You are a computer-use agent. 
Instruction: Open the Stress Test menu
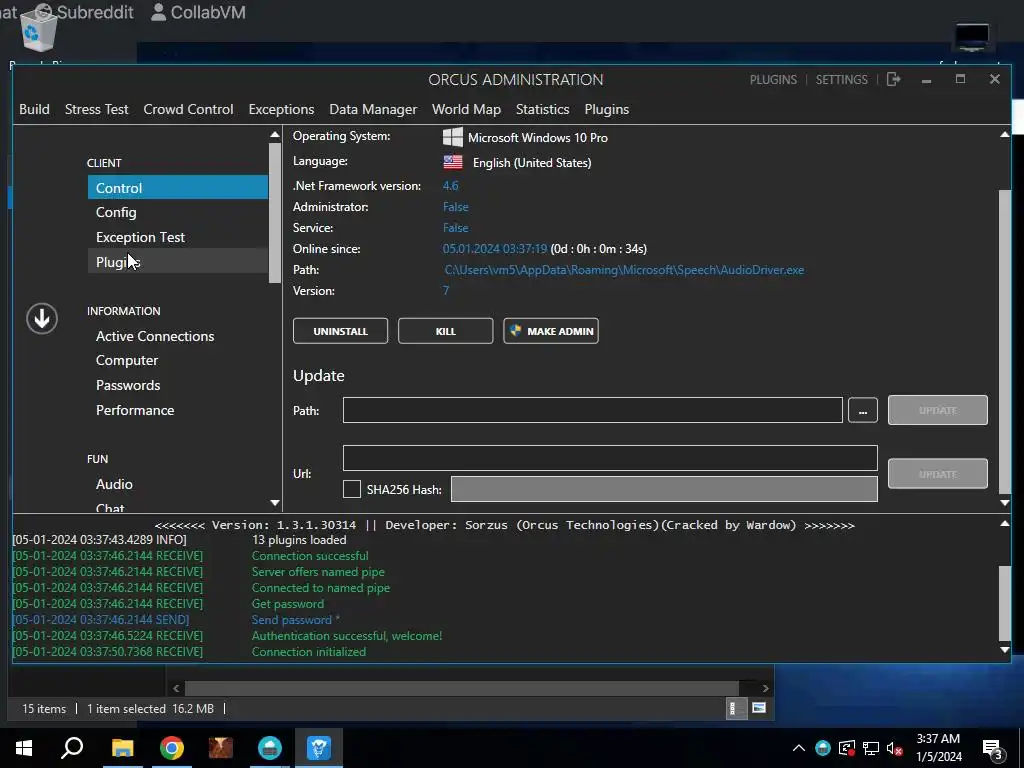coord(97,109)
